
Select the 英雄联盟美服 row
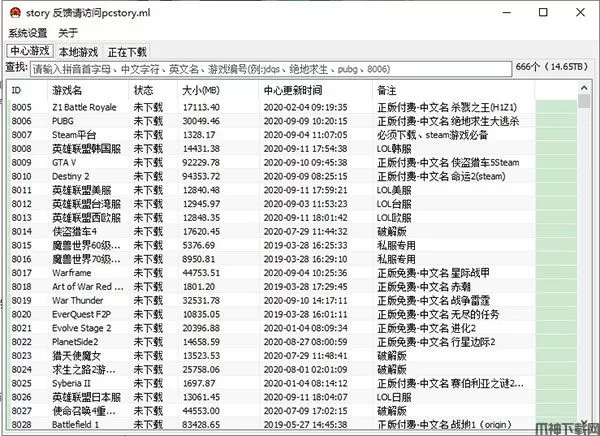click(292, 190)
